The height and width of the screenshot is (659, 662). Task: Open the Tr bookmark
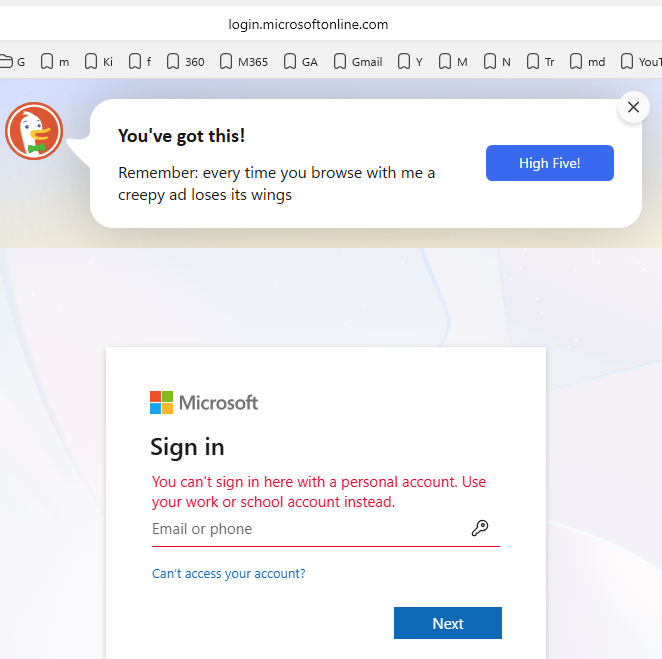point(541,62)
